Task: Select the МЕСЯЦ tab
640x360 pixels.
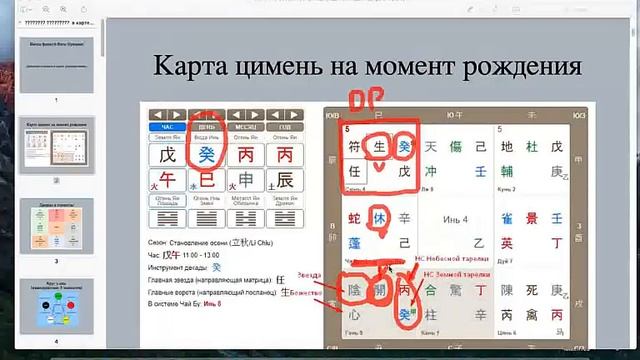Action: (246, 127)
